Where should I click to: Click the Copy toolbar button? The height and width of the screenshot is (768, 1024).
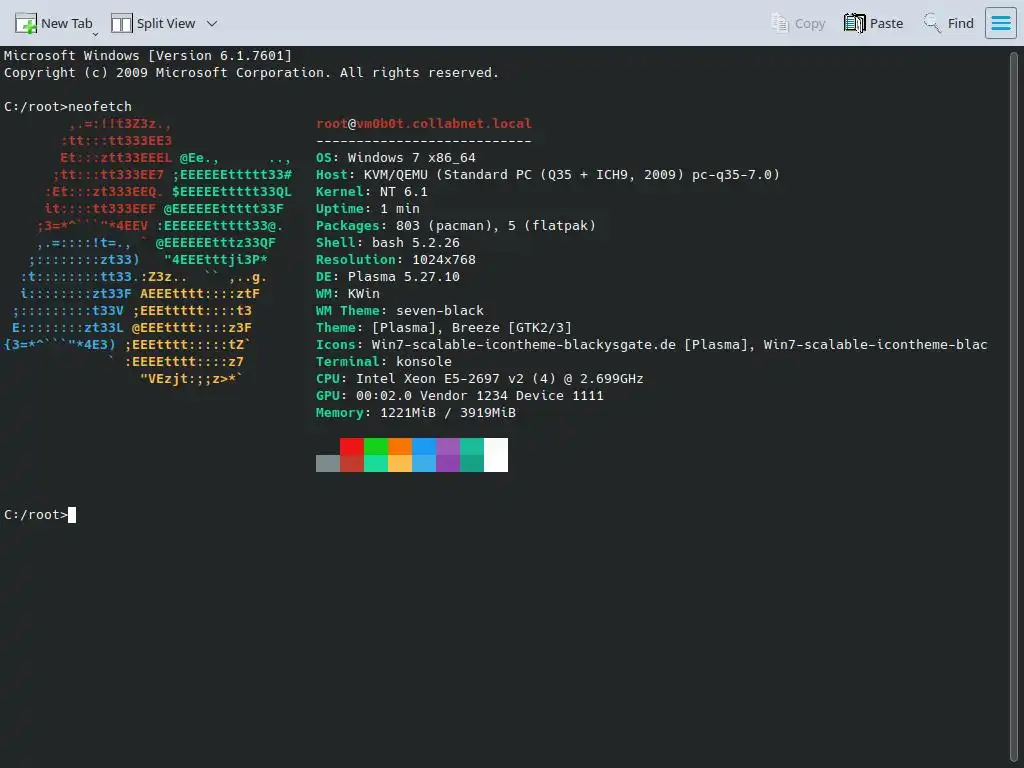coord(798,24)
